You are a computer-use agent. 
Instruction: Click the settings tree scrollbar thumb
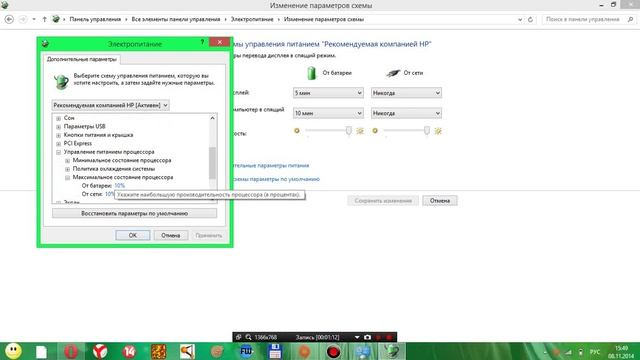(212, 163)
